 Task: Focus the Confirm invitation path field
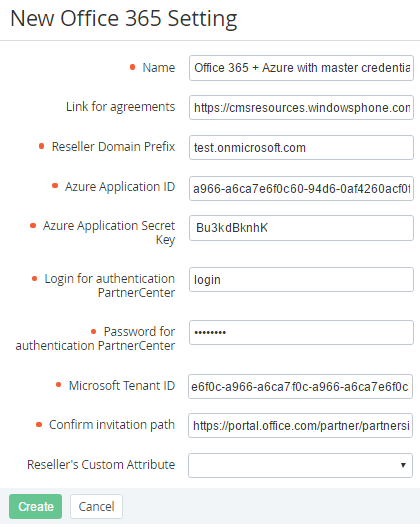click(x=300, y=425)
